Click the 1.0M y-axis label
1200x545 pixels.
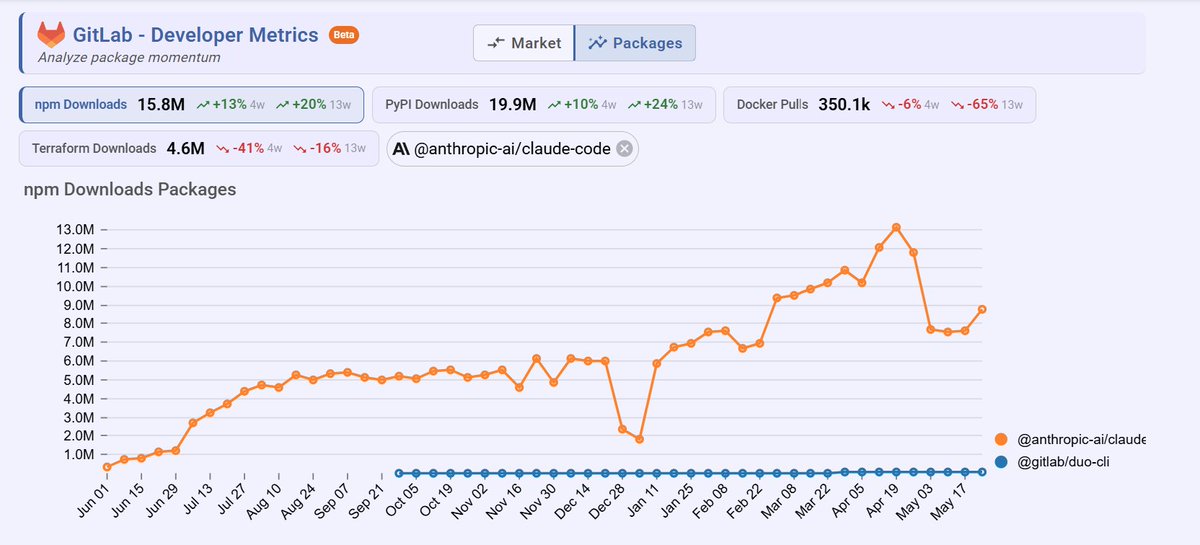77,454
